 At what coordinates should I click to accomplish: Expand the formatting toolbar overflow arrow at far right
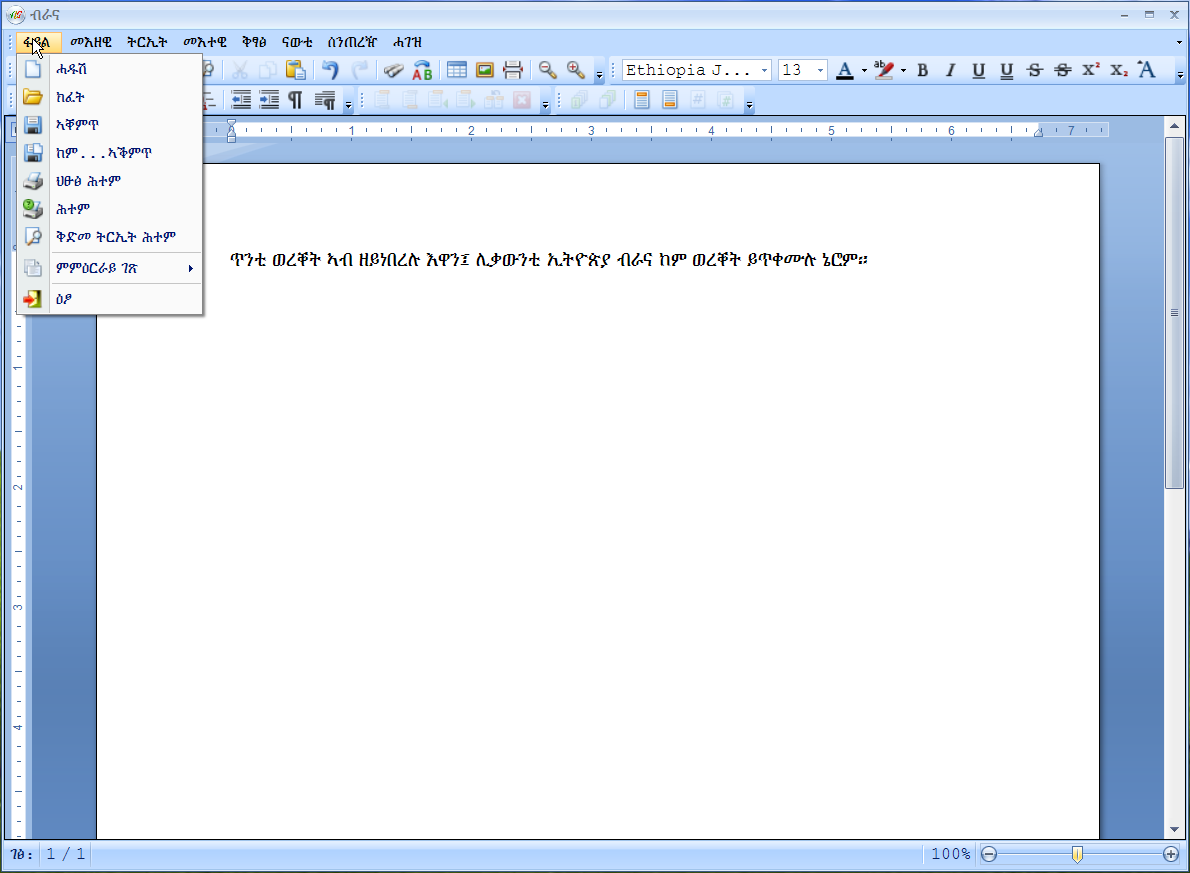coord(1180,74)
